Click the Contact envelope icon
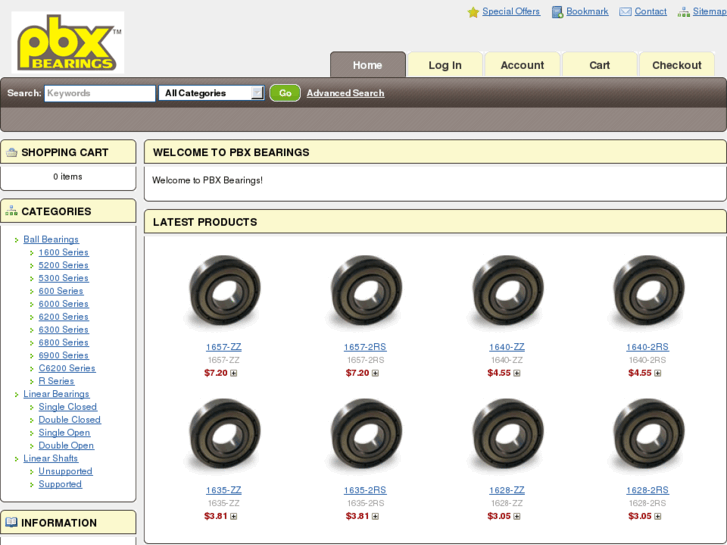 (625, 12)
